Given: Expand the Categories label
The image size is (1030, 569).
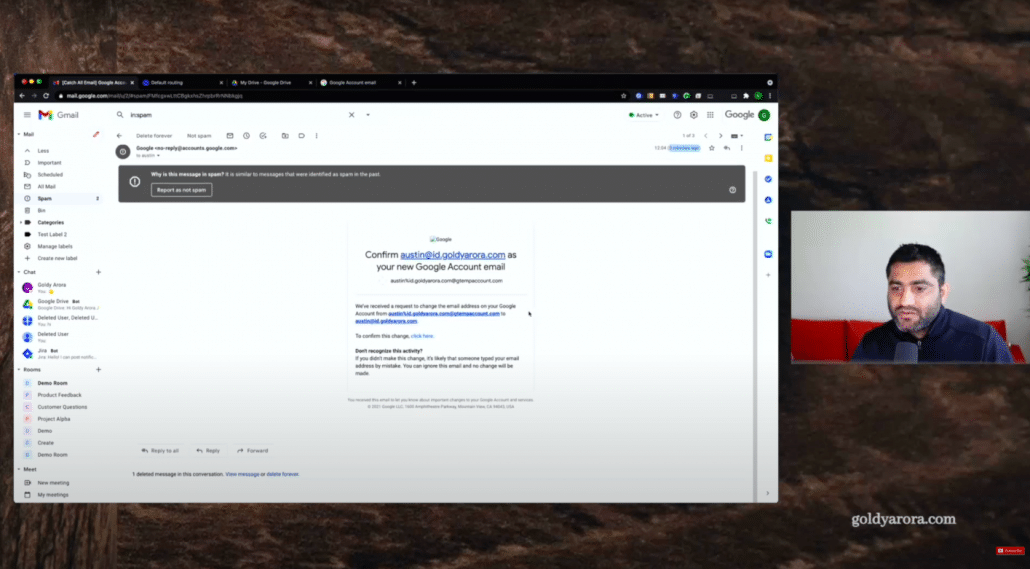Looking at the screenshot, I should [x=20, y=223].
